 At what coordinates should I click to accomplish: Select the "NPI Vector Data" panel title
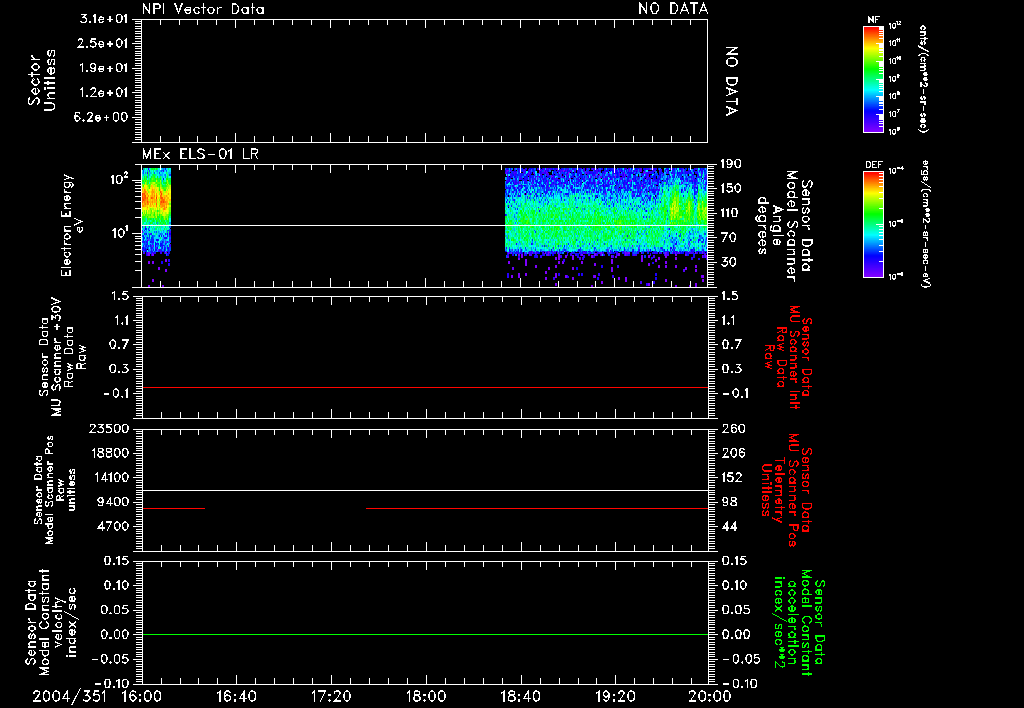[x=203, y=9]
